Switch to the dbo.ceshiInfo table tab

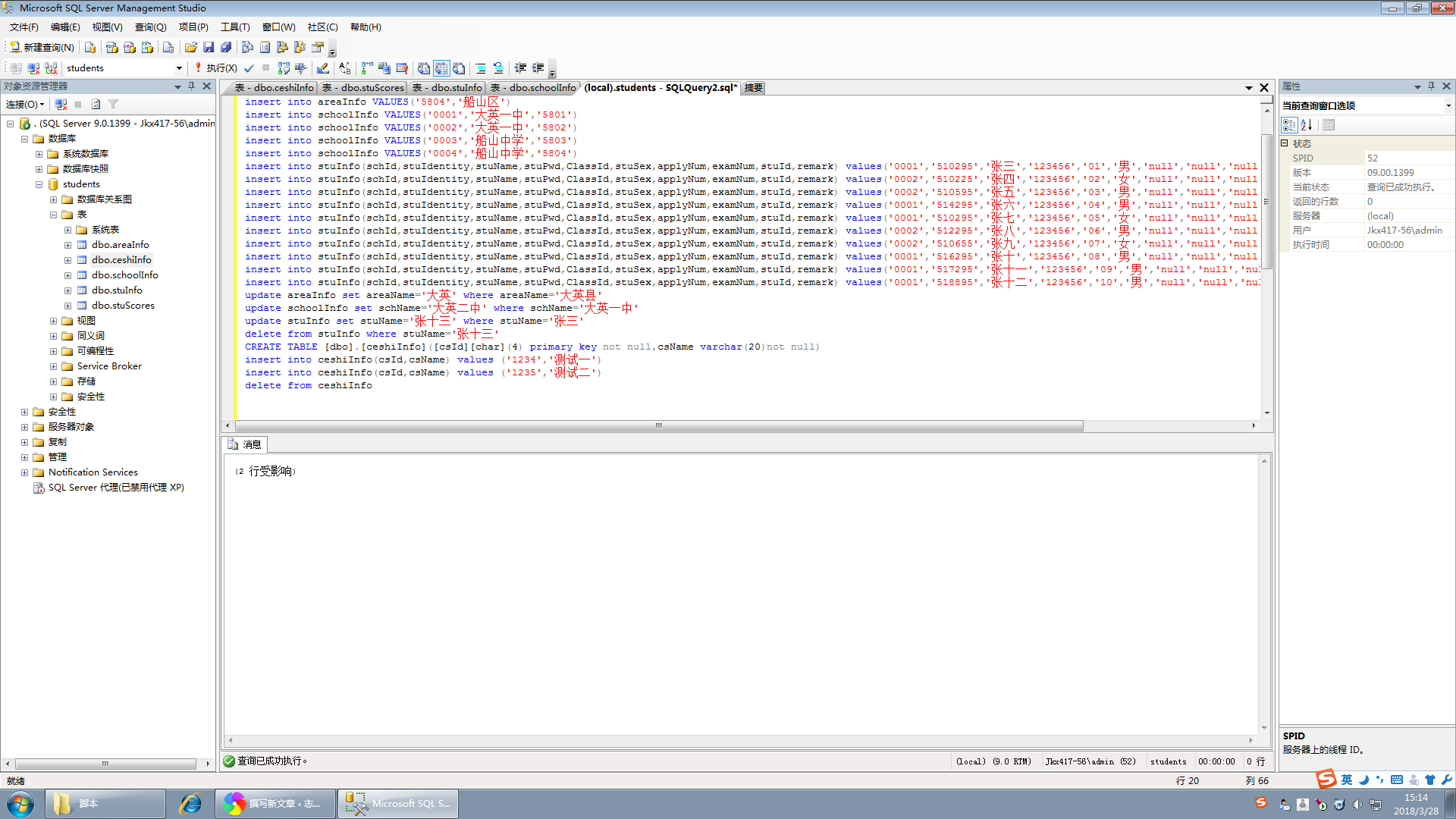click(x=274, y=88)
